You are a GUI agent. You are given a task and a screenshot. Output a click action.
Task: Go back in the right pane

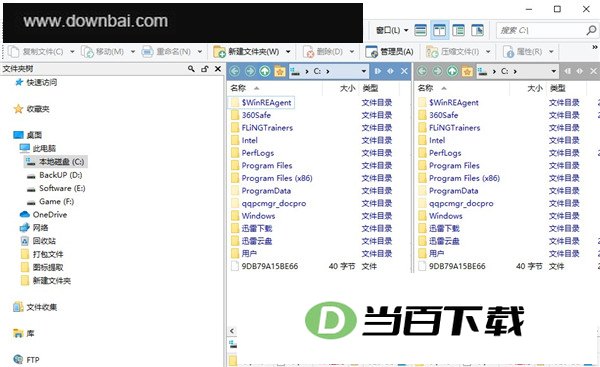[x=422, y=71]
